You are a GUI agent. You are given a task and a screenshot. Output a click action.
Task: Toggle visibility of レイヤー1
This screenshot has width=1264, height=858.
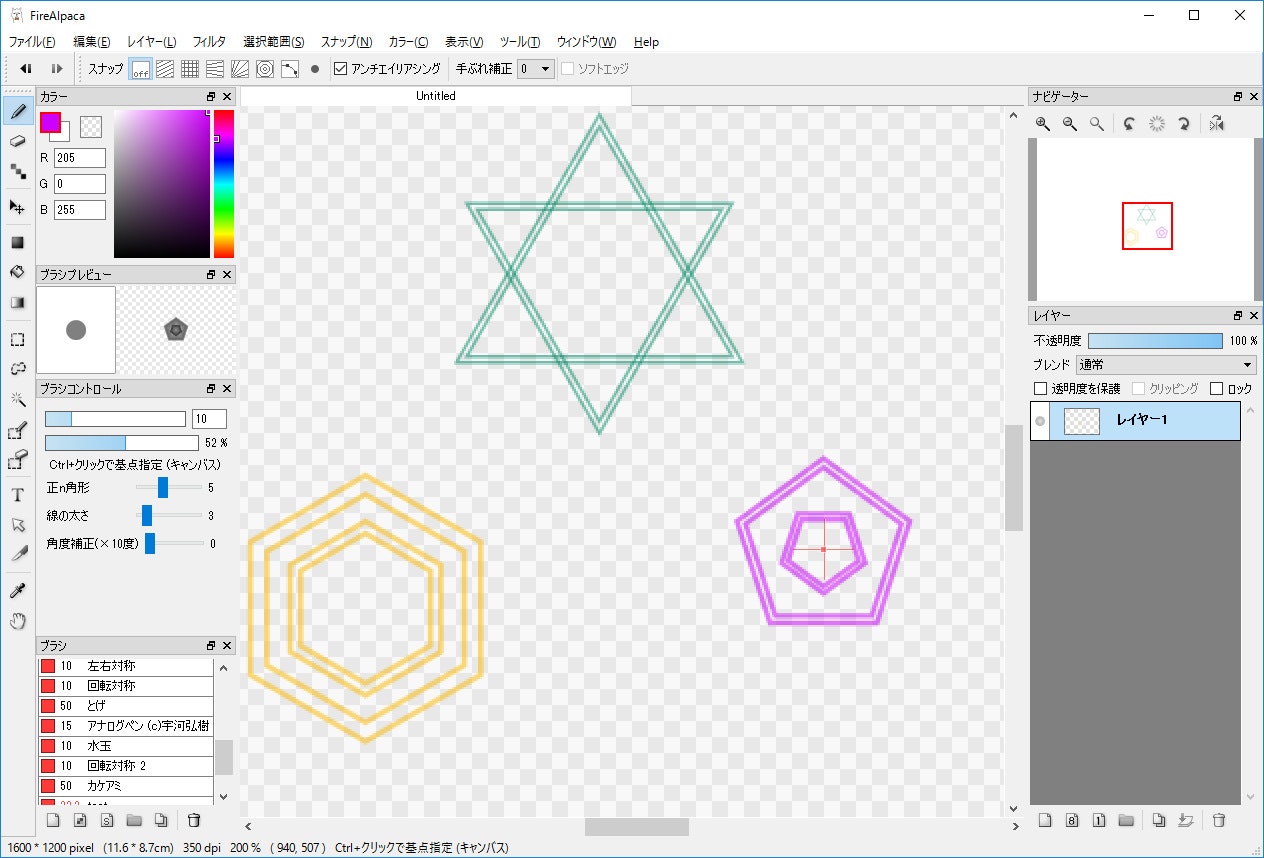click(x=1040, y=422)
